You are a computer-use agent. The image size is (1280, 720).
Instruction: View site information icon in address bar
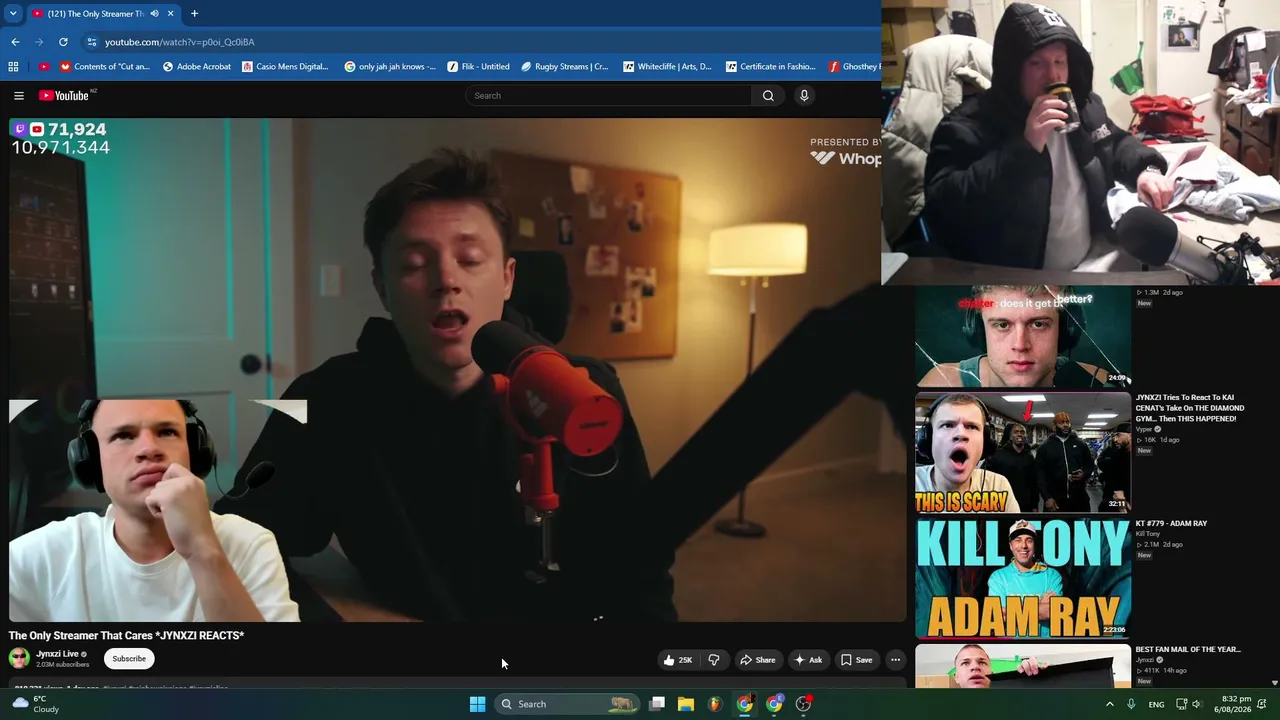tap(91, 42)
